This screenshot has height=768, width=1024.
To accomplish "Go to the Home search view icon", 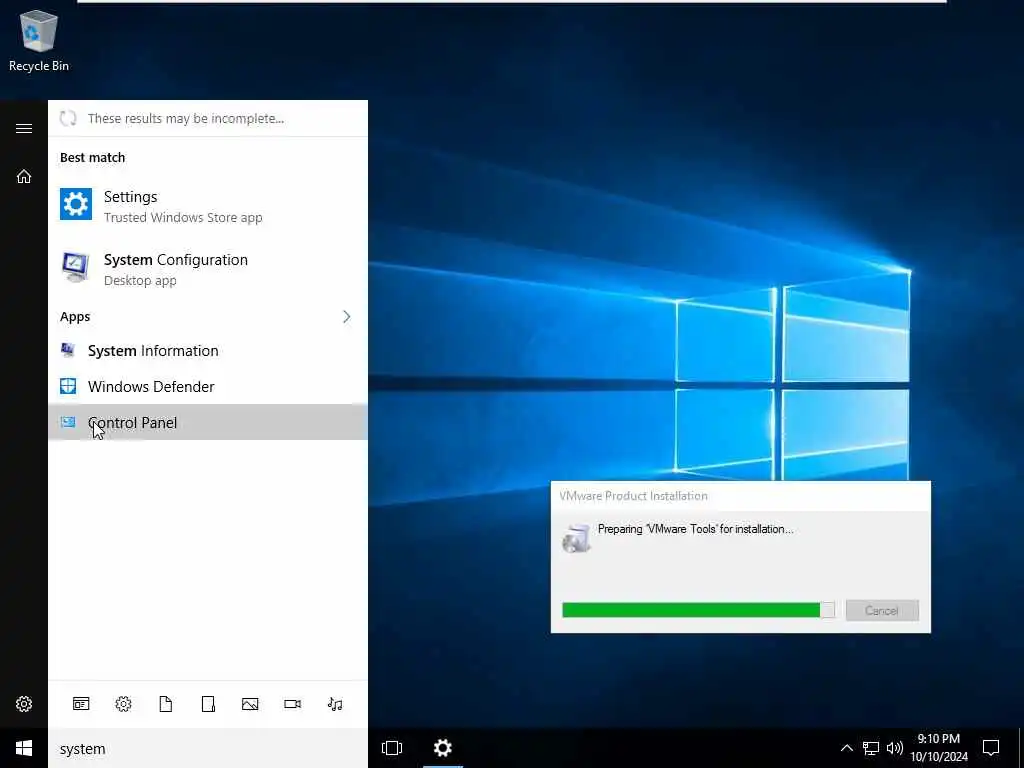I will point(24,176).
